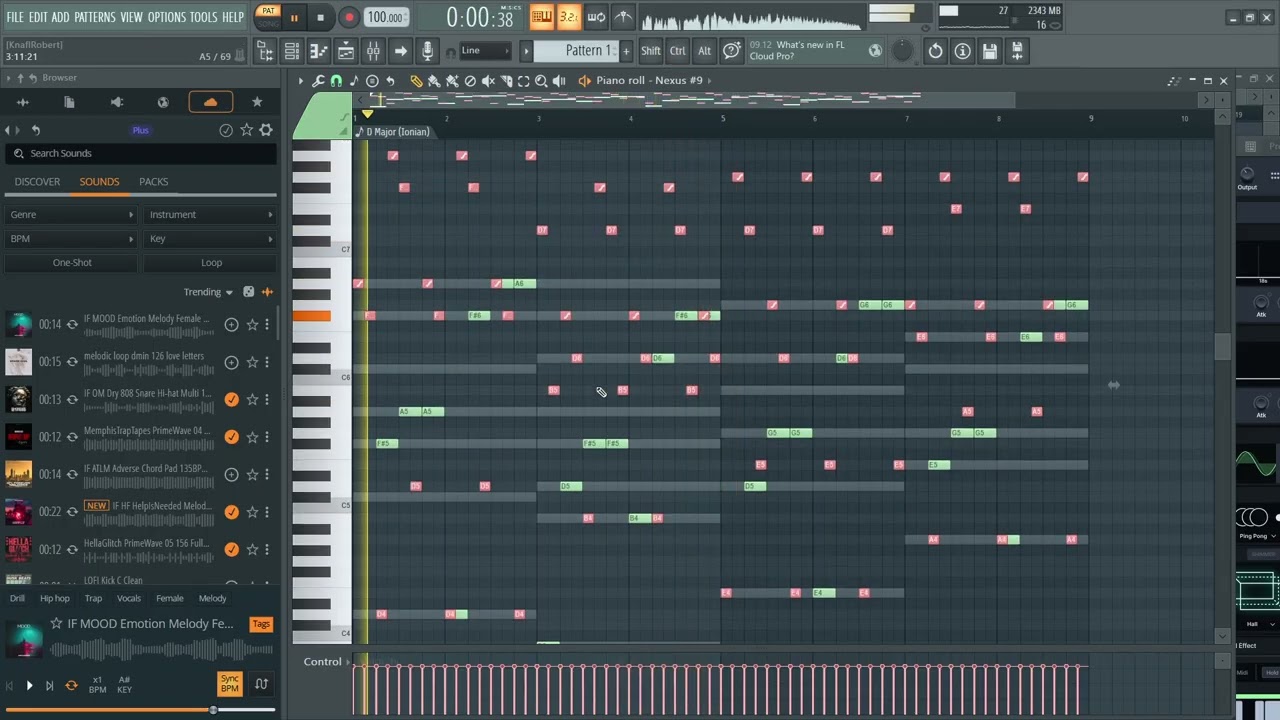Click the metronome icon
The height and width of the screenshot is (720, 1280).
tap(623, 17)
